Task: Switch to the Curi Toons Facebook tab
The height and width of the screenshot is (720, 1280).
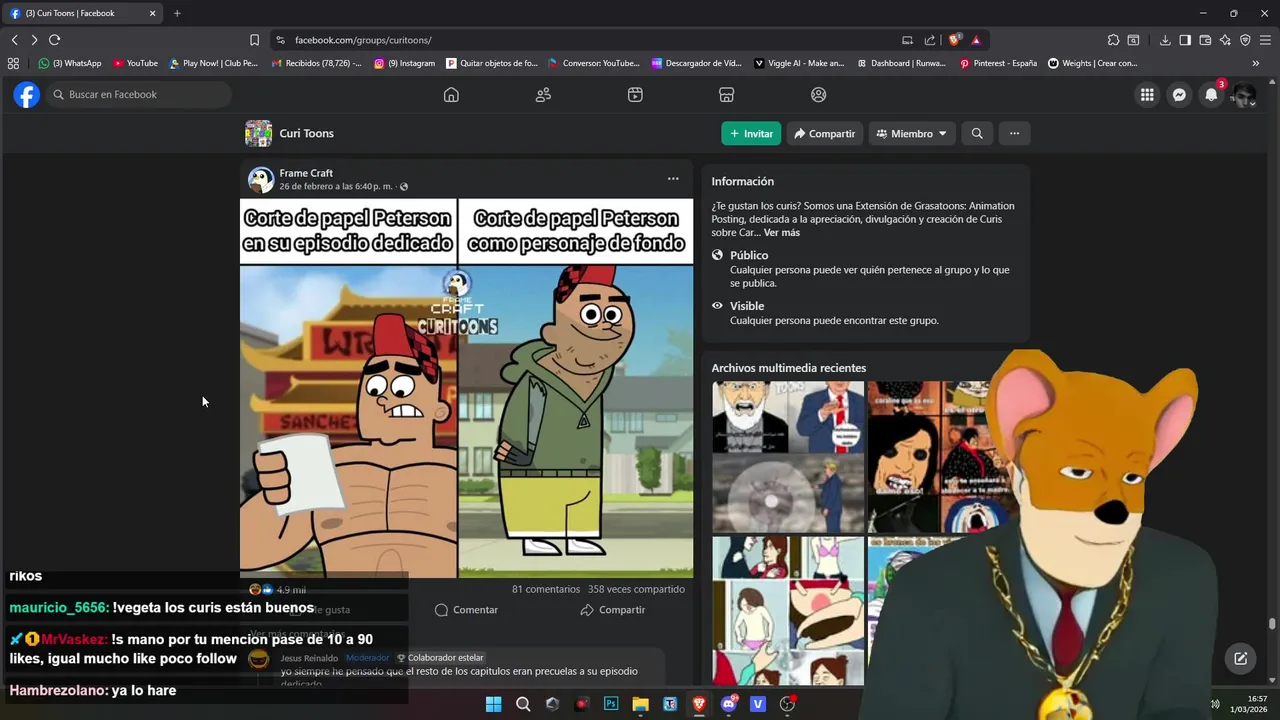Action: (83, 13)
